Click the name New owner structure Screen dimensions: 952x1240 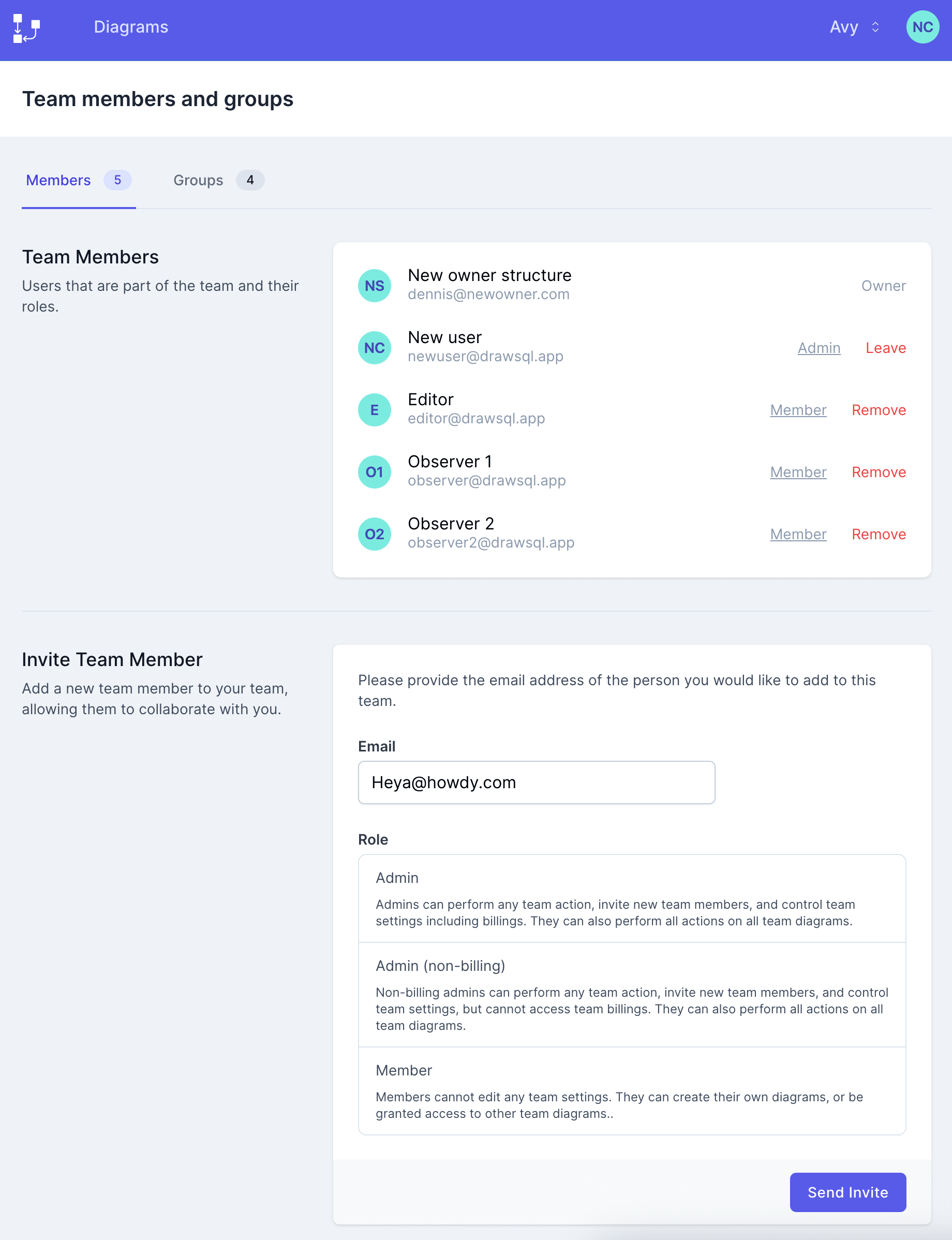pos(489,275)
